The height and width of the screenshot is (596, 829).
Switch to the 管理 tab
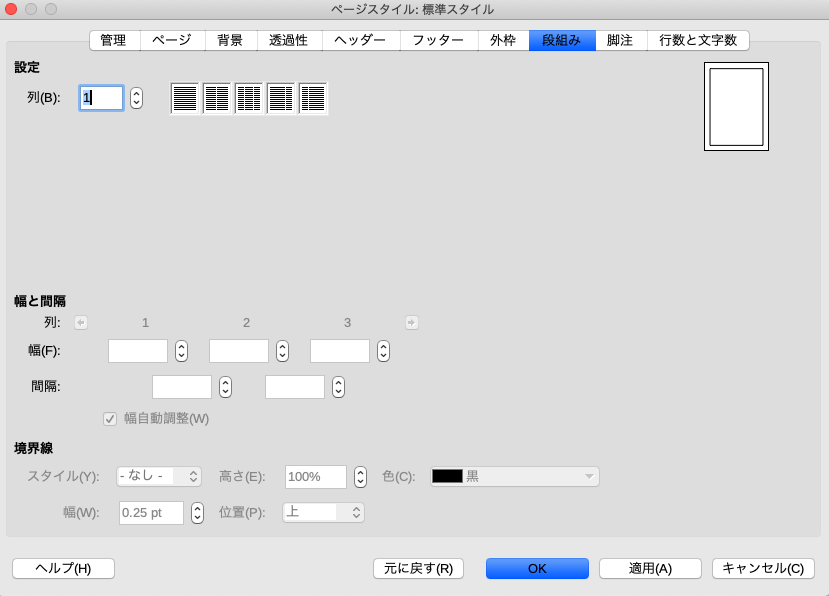click(x=115, y=40)
